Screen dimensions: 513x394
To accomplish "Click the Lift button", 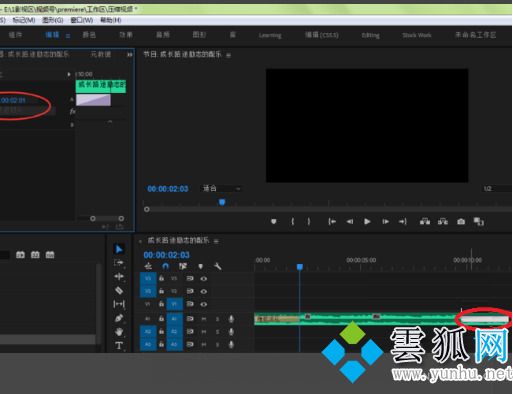I will (425, 221).
